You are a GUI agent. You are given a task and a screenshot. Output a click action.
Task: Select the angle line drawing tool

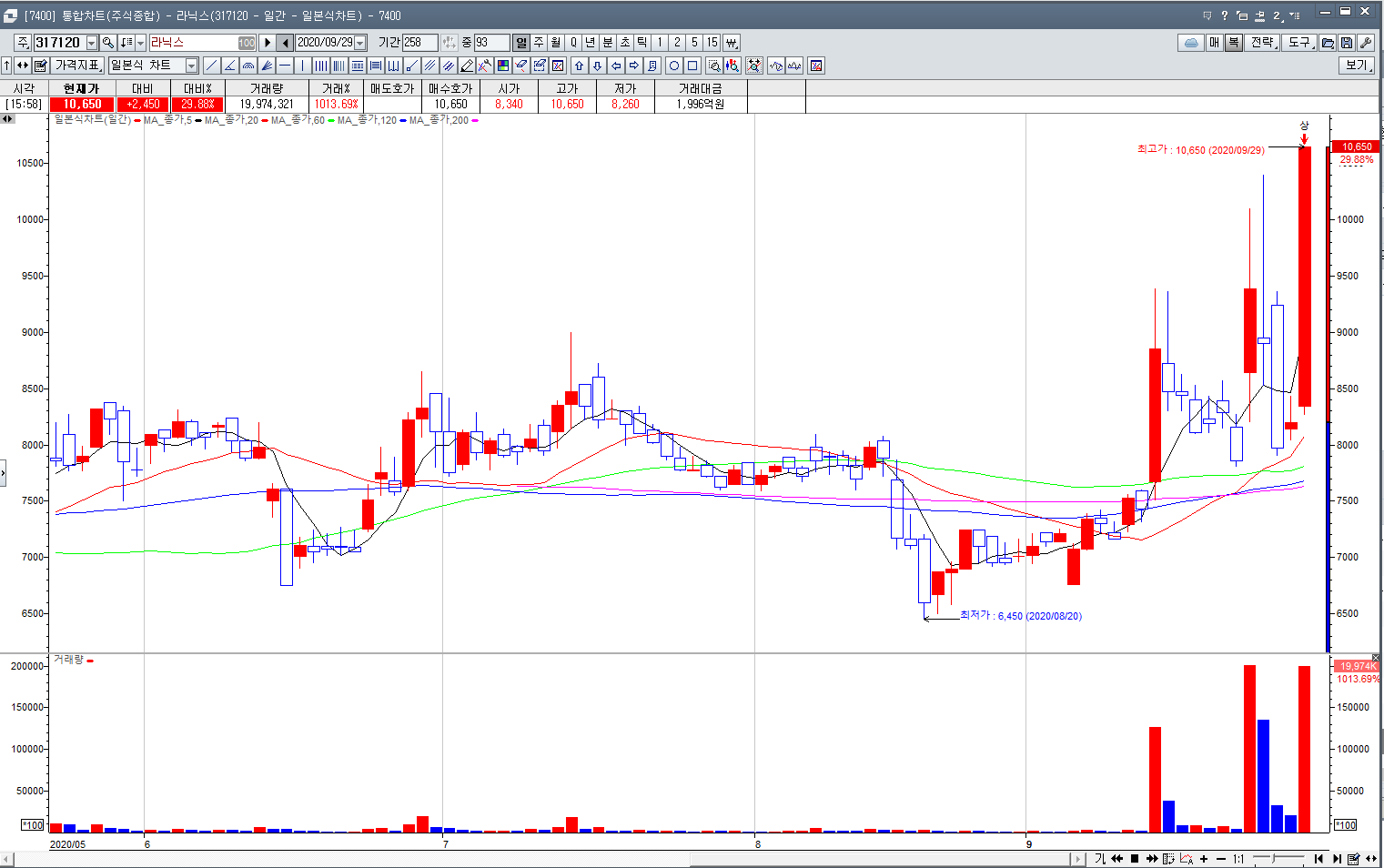pos(229,66)
